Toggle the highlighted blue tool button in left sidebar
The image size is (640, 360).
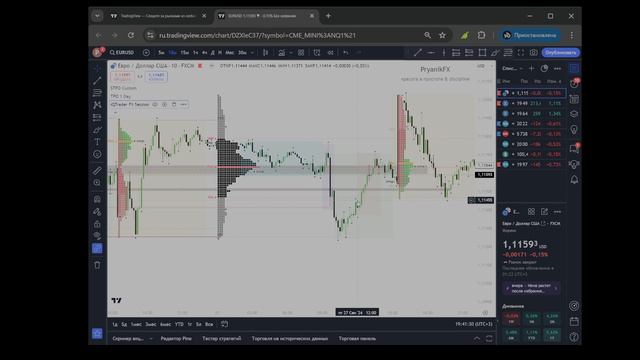pos(97,249)
